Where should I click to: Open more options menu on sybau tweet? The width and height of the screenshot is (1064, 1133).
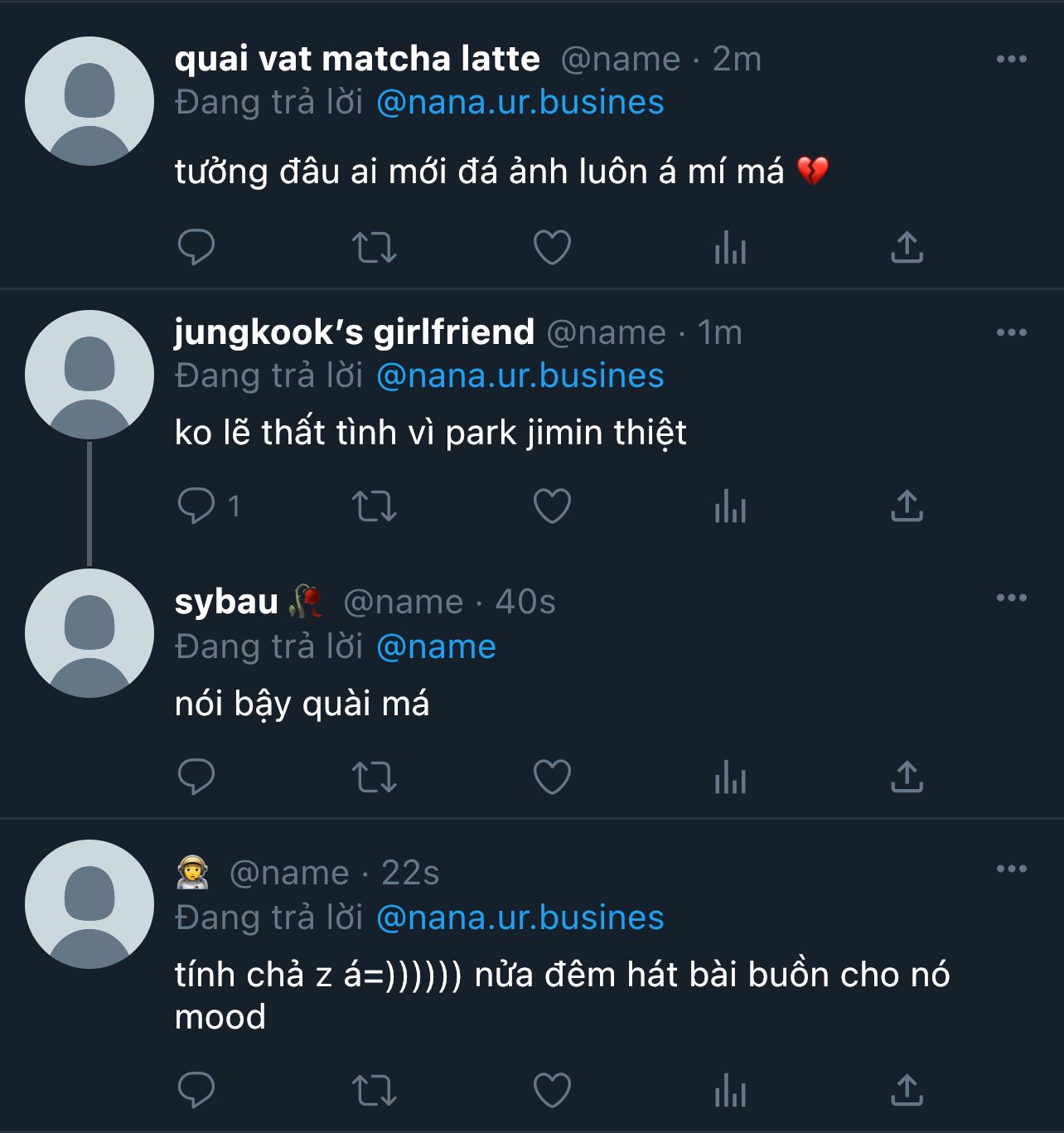tap(1011, 598)
